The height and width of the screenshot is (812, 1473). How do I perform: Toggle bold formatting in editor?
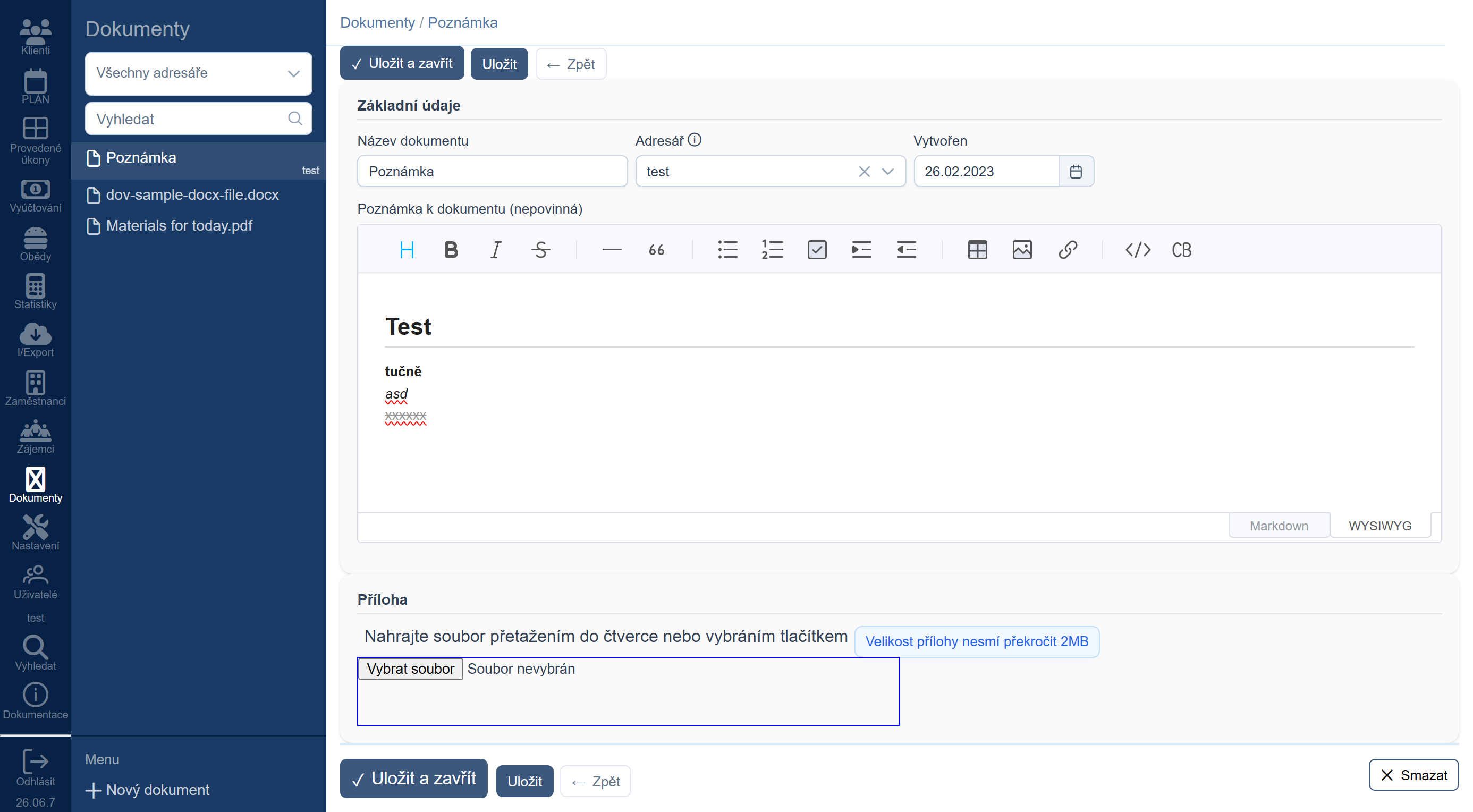click(x=451, y=250)
